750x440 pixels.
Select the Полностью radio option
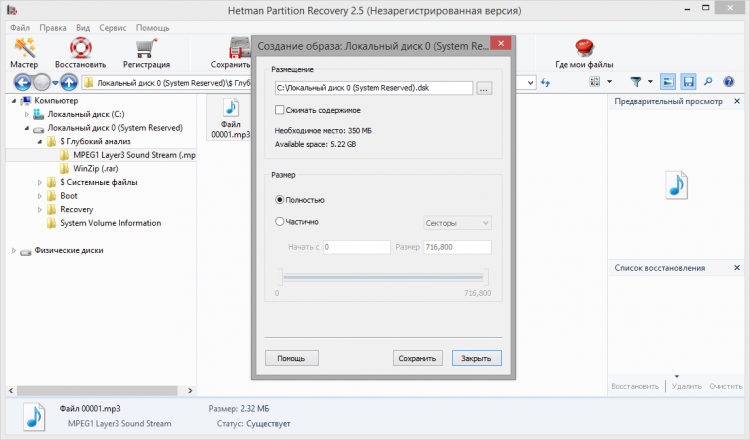(279, 200)
